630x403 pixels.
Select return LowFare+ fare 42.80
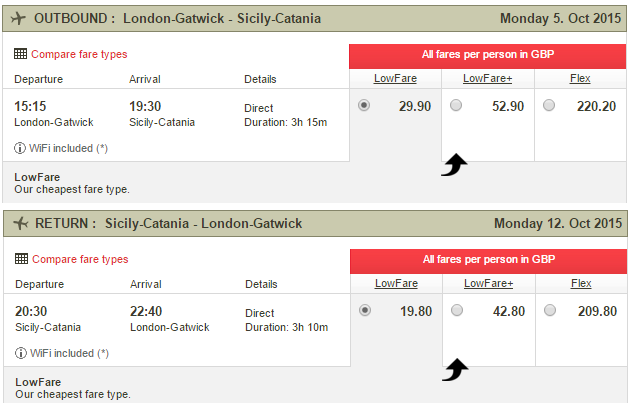tap(457, 310)
